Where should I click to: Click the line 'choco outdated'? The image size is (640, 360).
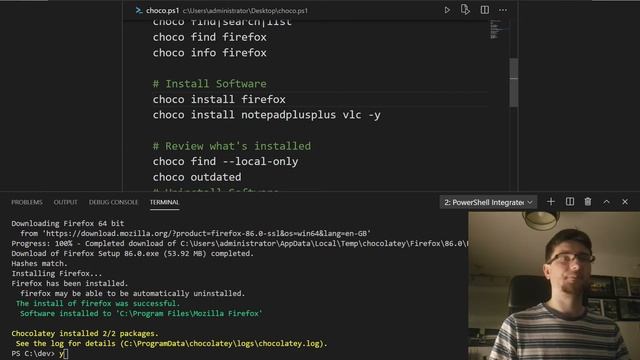(197, 177)
